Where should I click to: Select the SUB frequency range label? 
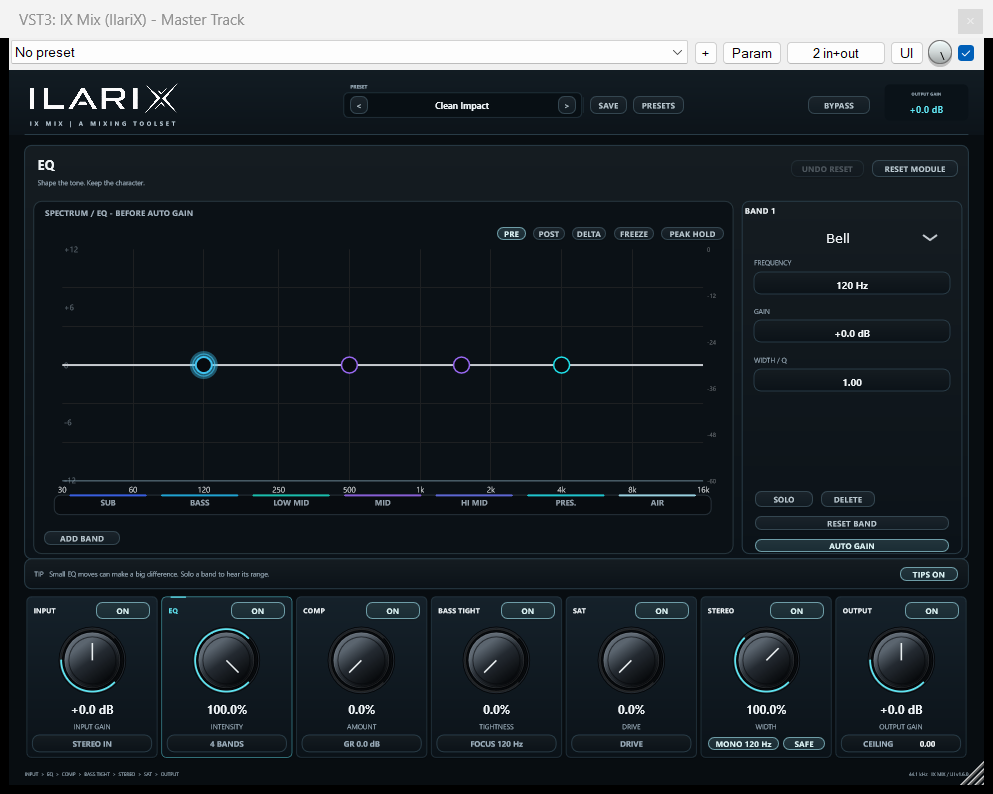coord(108,503)
